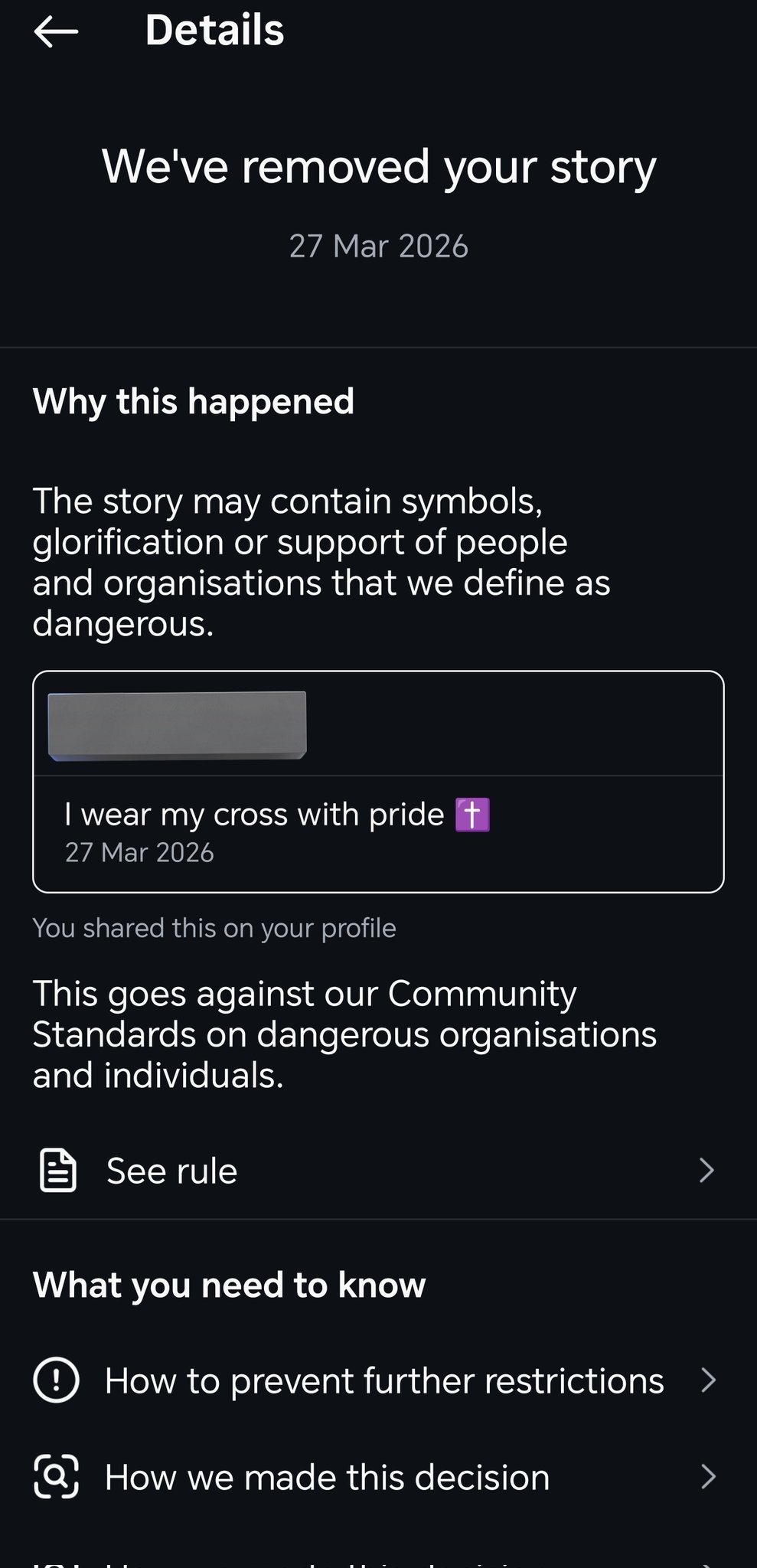Screen dimensions: 757x1568
Task: Tap the 'We've removed your story' heading
Action: tap(379, 166)
